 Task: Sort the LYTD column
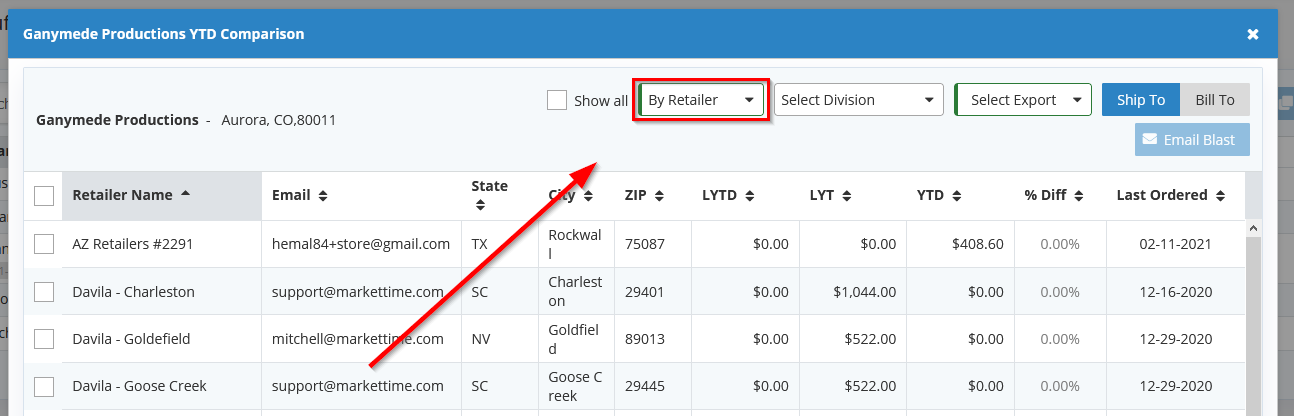point(750,196)
